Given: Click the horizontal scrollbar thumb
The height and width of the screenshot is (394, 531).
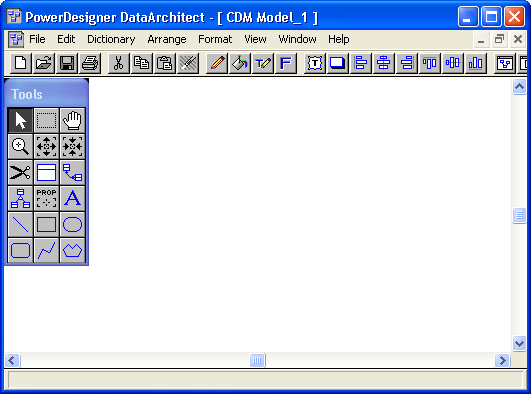Looking at the screenshot, I should 257,360.
